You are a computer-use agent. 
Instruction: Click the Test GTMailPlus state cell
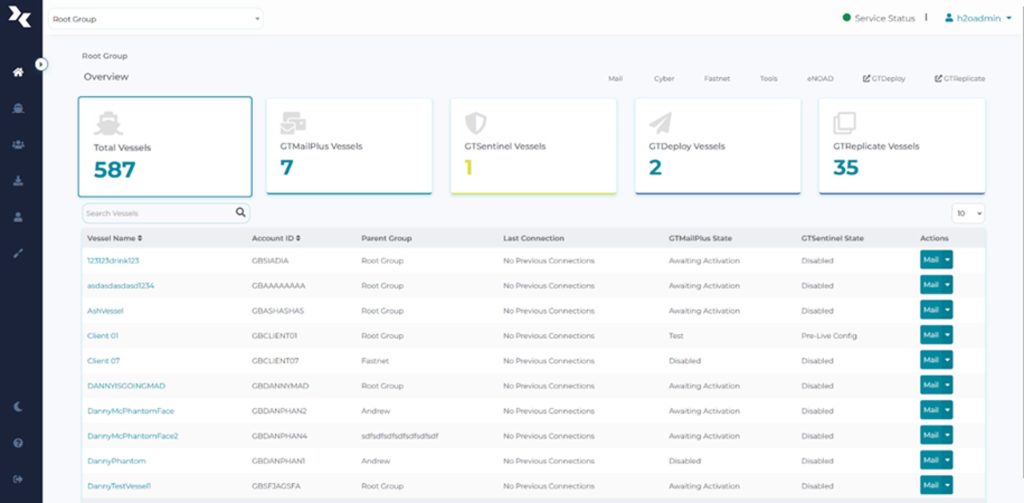coord(676,336)
